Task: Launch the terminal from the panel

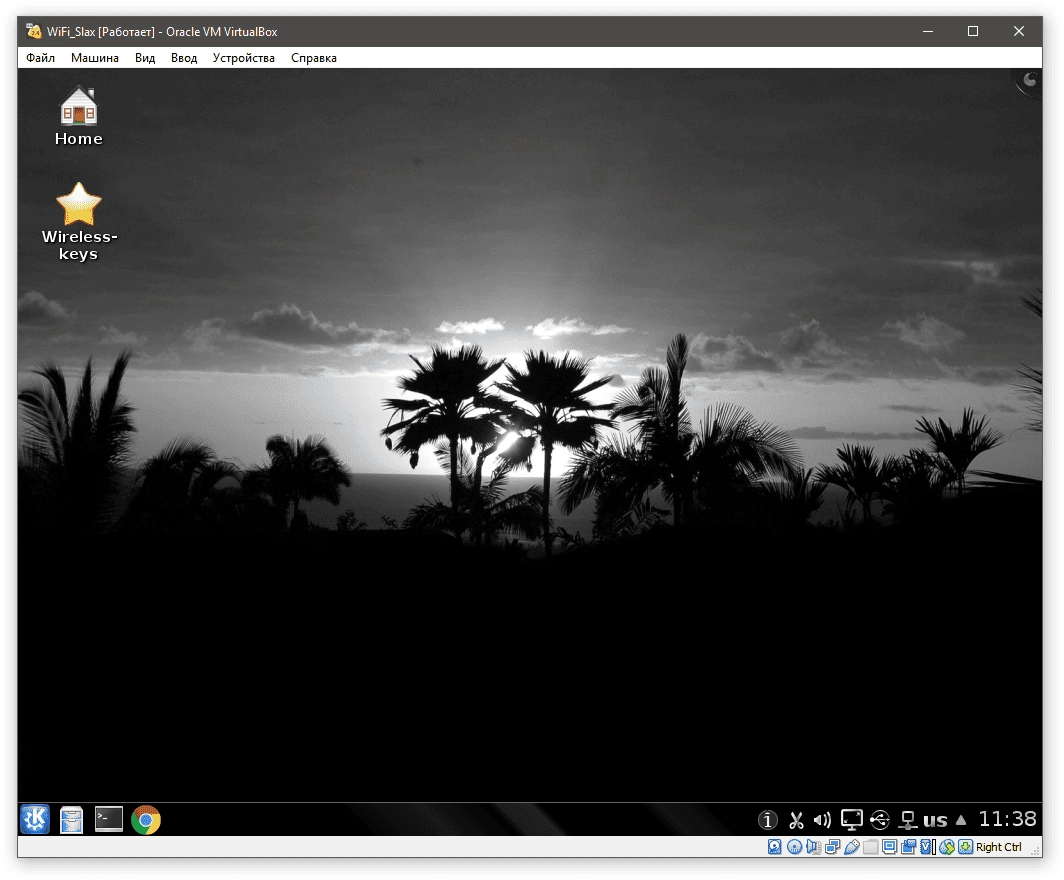Action: [x=109, y=819]
